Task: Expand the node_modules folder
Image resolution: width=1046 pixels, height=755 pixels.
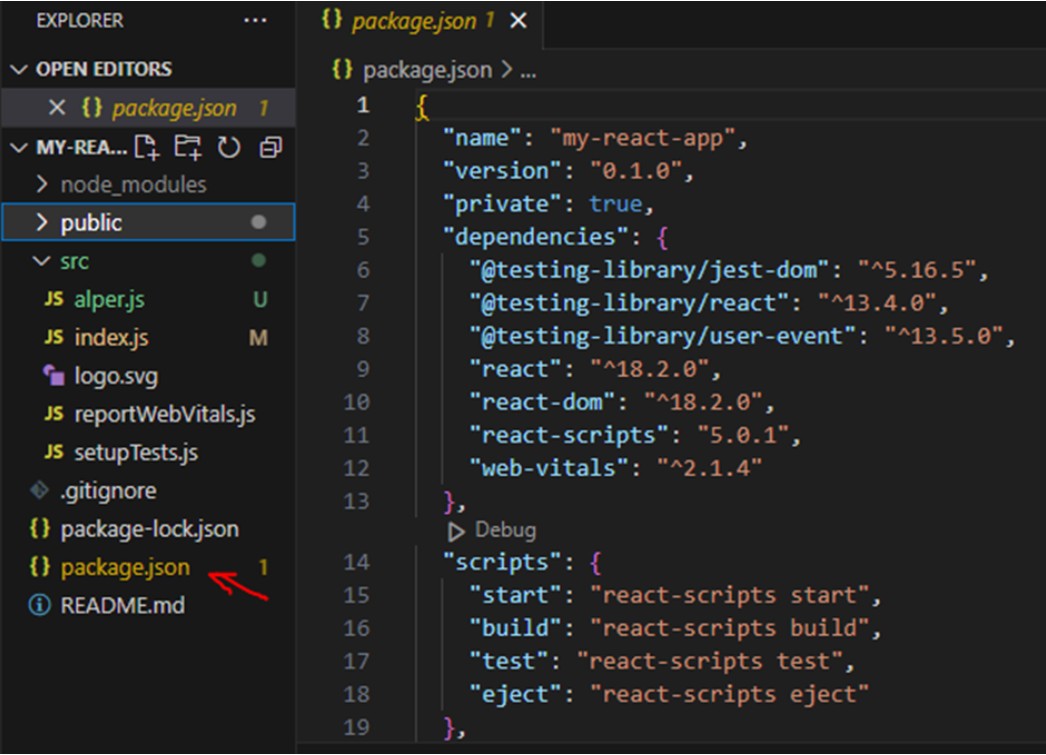Action: coord(42,185)
